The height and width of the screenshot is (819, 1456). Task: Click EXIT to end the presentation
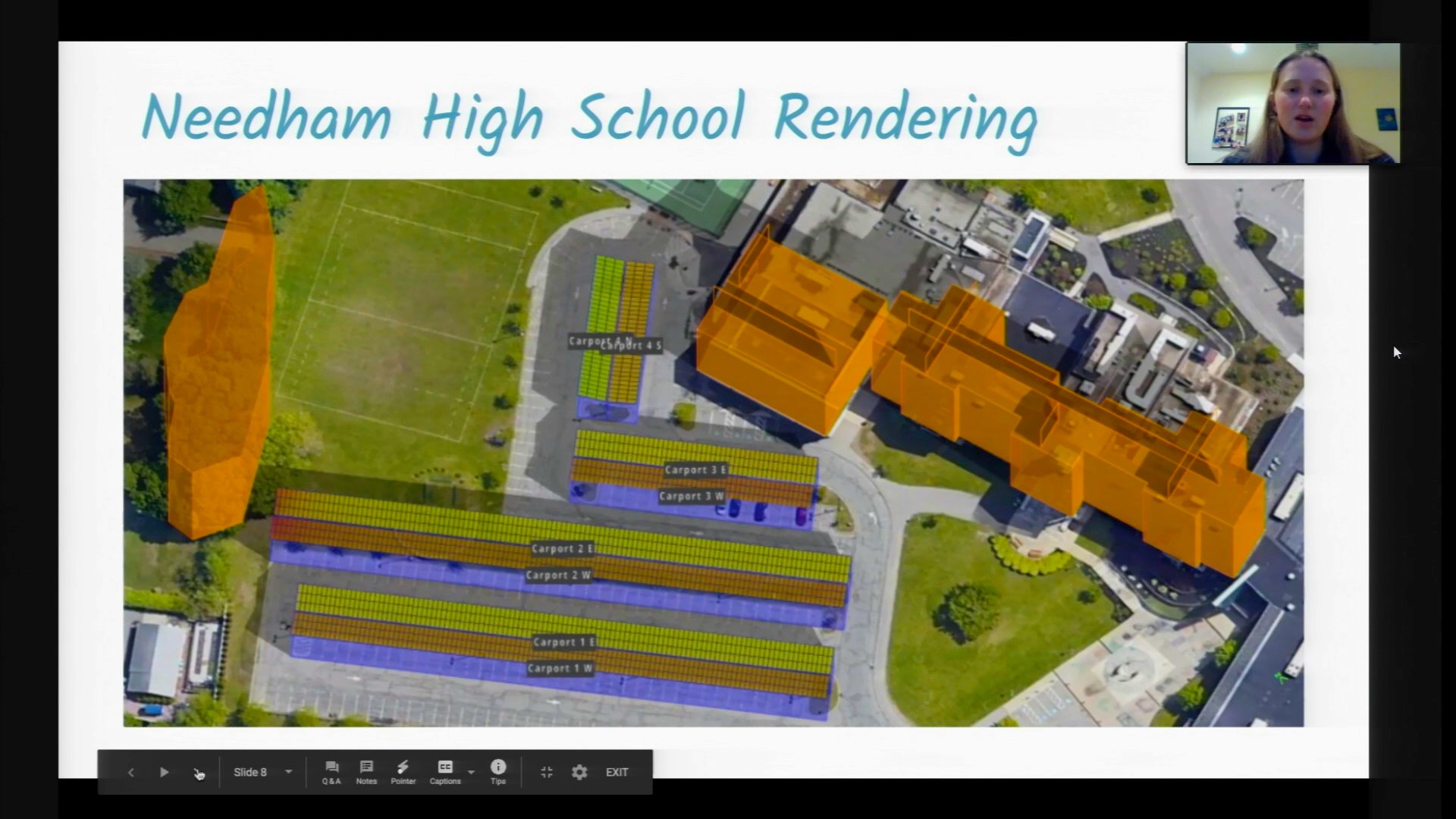(x=617, y=772)
